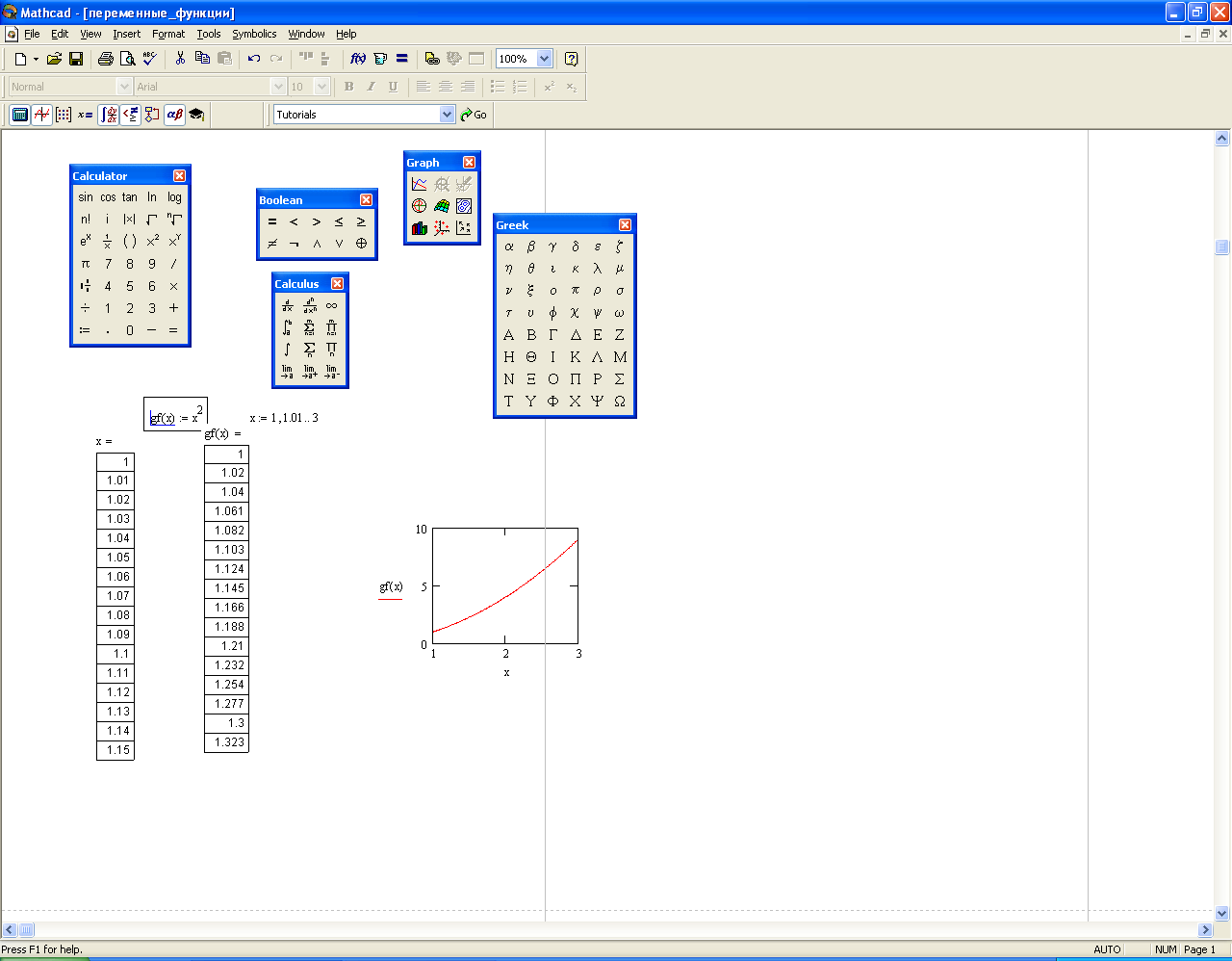
Task: Click the sin key in the Calculator palette
Action: [x=86, y=197]
